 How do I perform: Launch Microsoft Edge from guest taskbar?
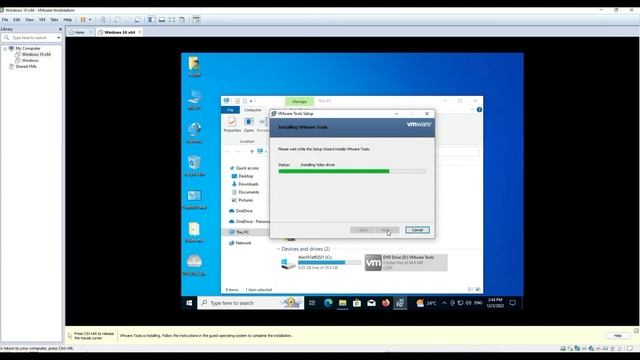click(328, 303)
